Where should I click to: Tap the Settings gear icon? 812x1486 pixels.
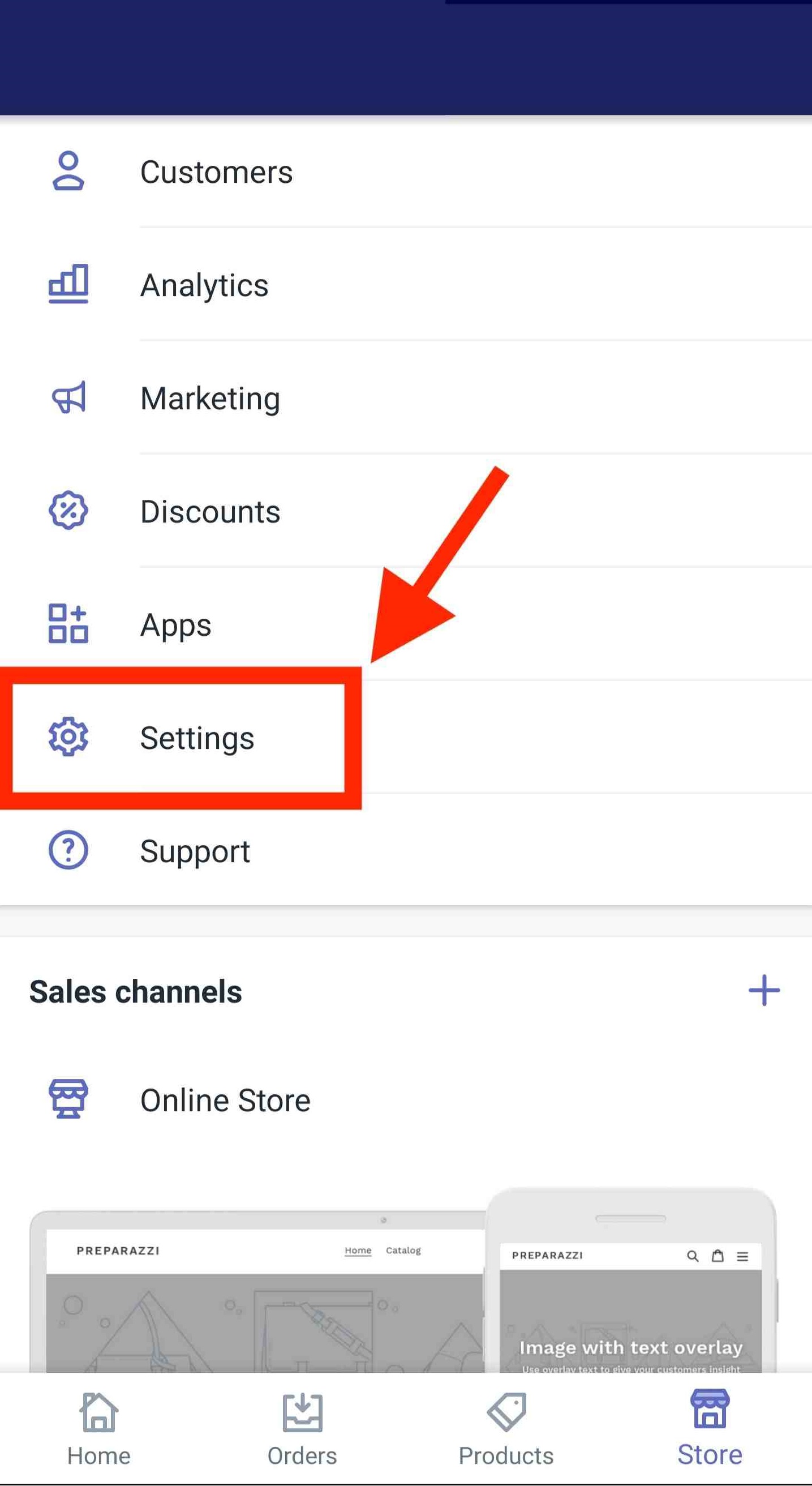68,736
